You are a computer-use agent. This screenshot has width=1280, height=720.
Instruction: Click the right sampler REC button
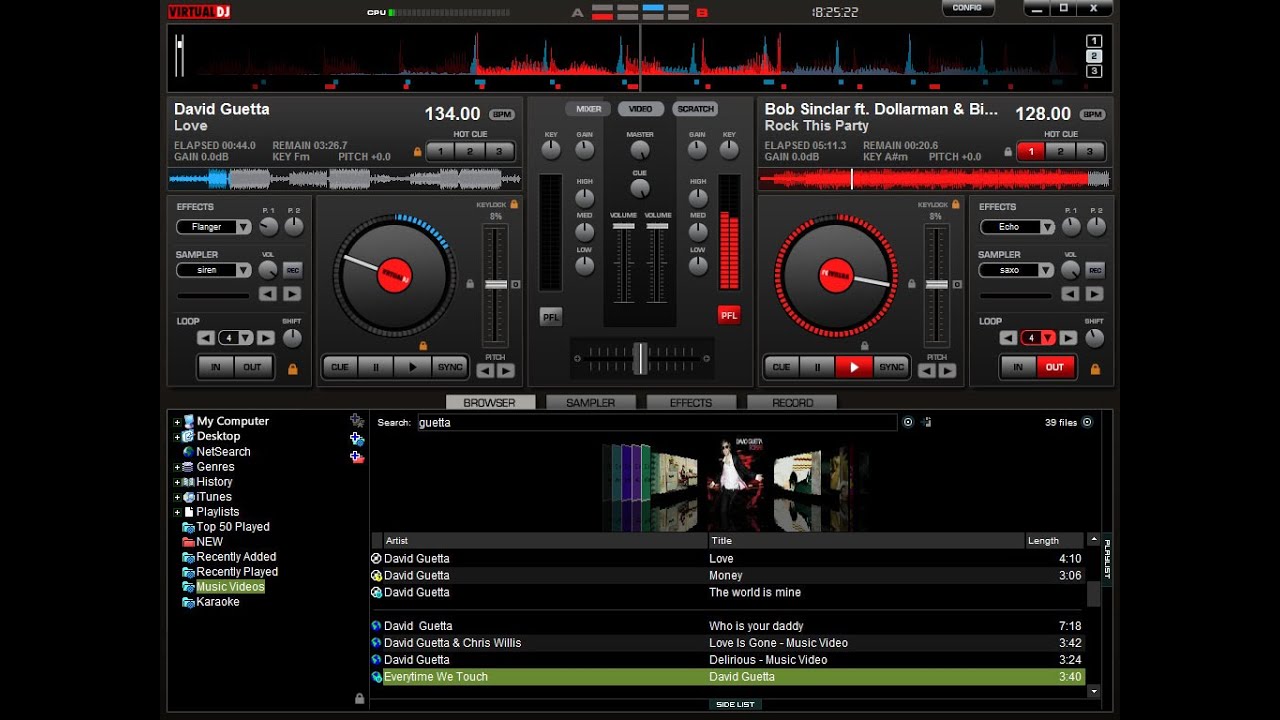(1095, 270)
